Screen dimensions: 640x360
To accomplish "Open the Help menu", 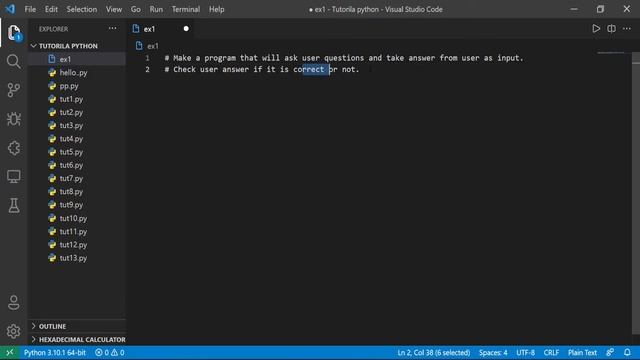I will 217,9.
